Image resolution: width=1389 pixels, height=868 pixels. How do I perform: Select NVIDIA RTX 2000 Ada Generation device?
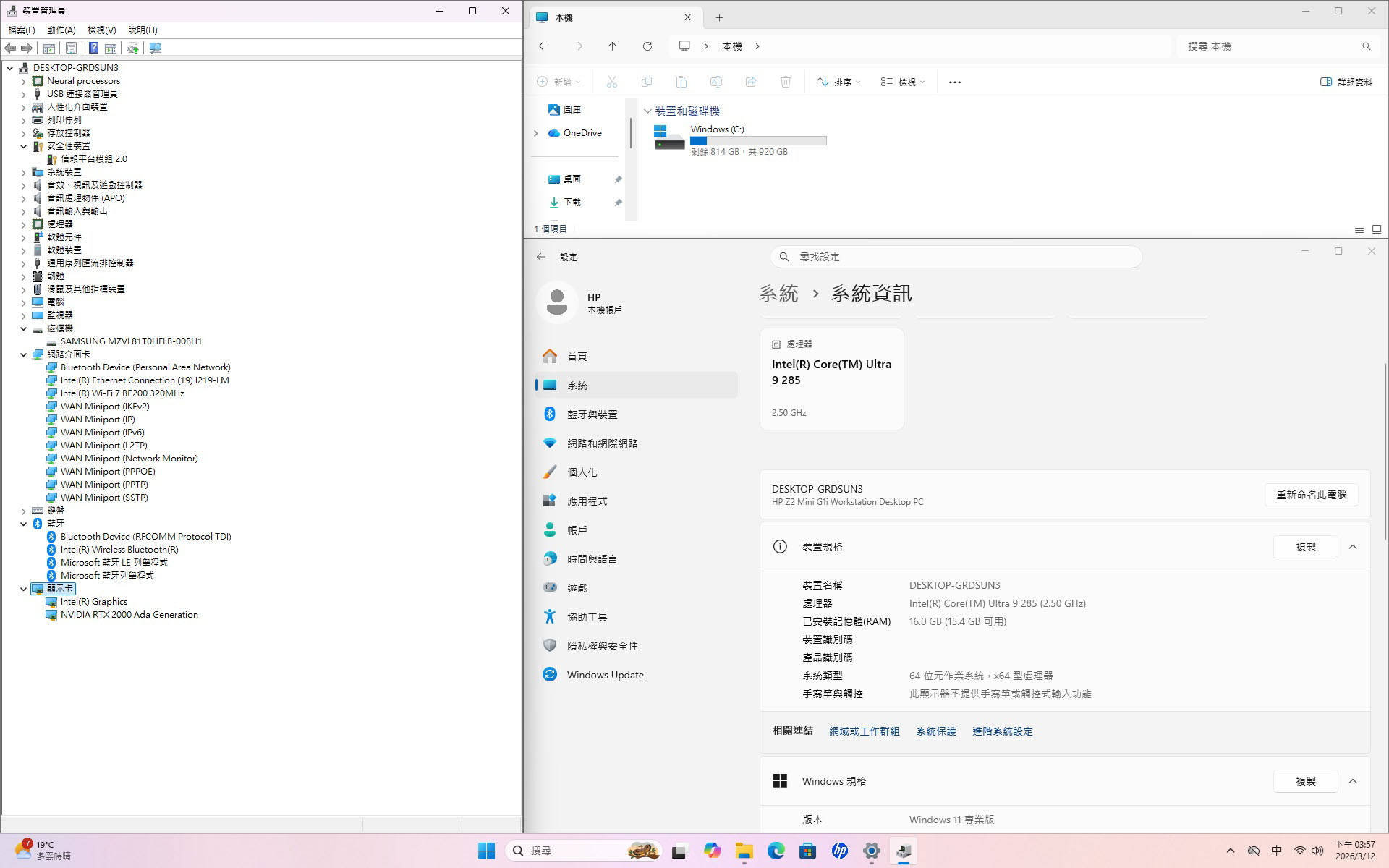[x=129, y=615]
